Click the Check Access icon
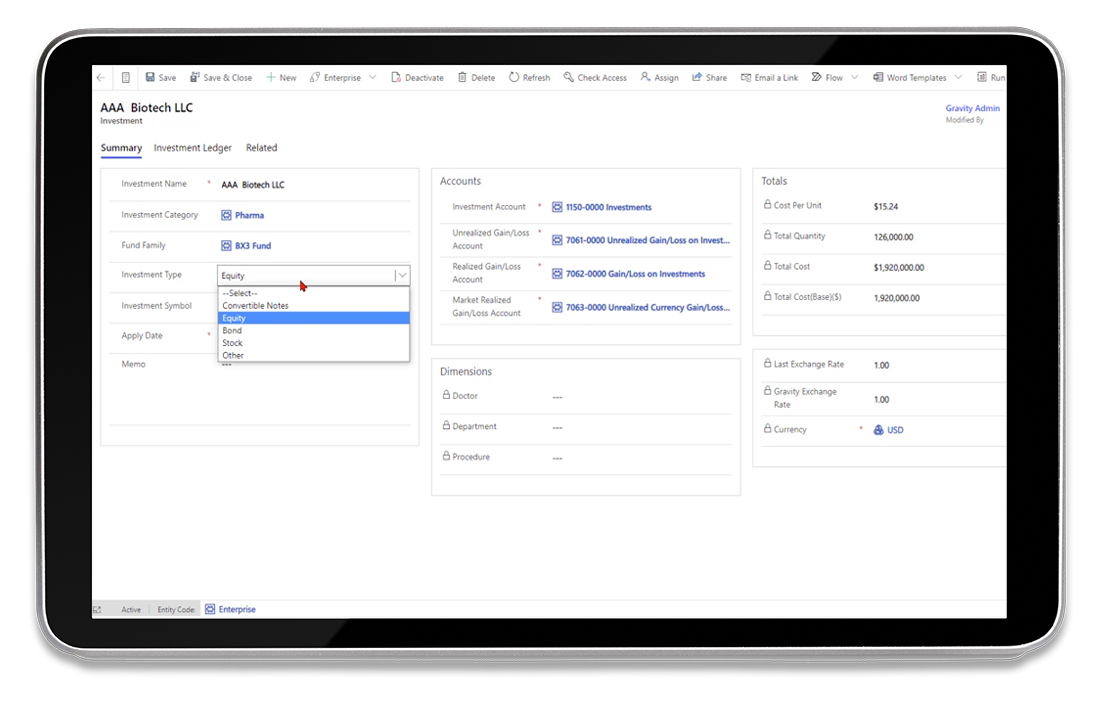Image resolution: width=1100 pixels, height=720 pixels. [568, 77]
